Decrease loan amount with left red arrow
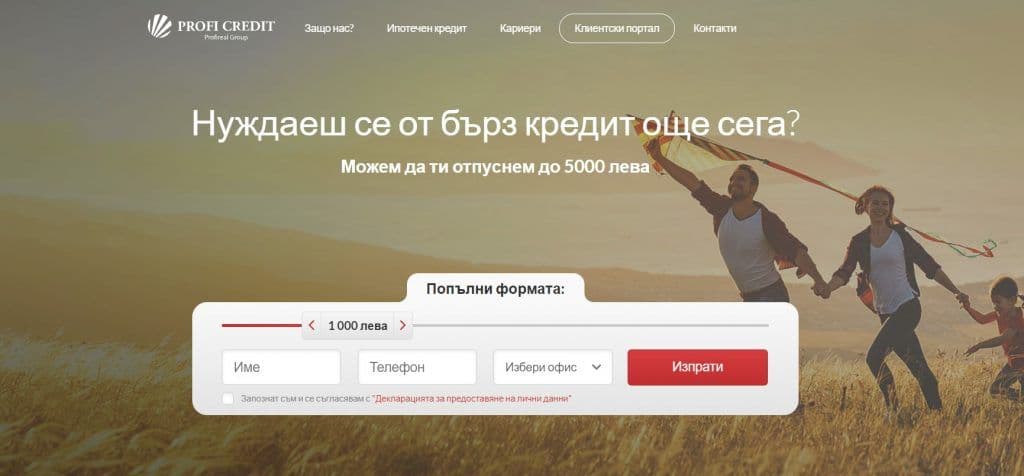 coord(312,325)
